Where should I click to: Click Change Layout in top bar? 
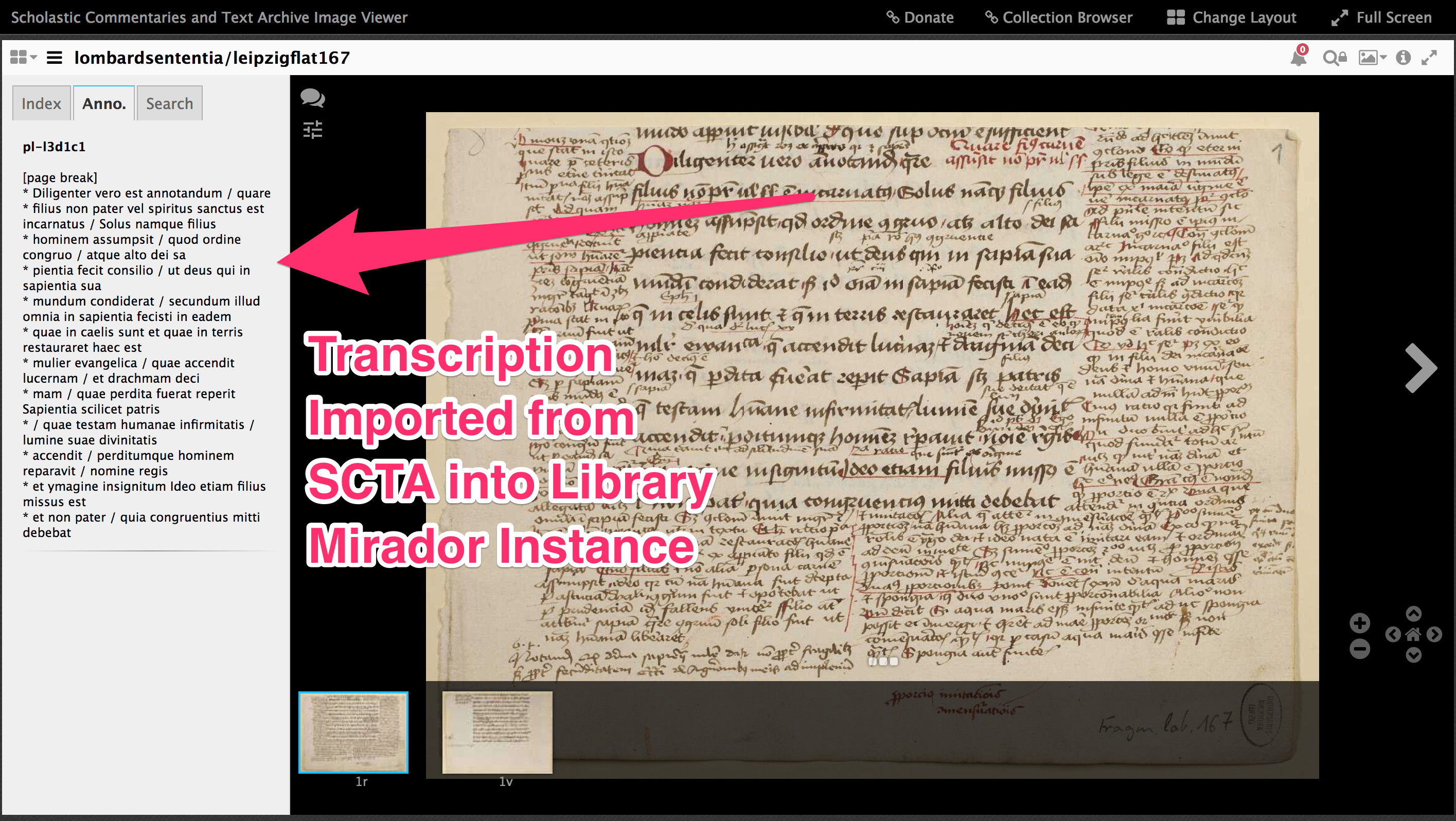click(1232, 17)
